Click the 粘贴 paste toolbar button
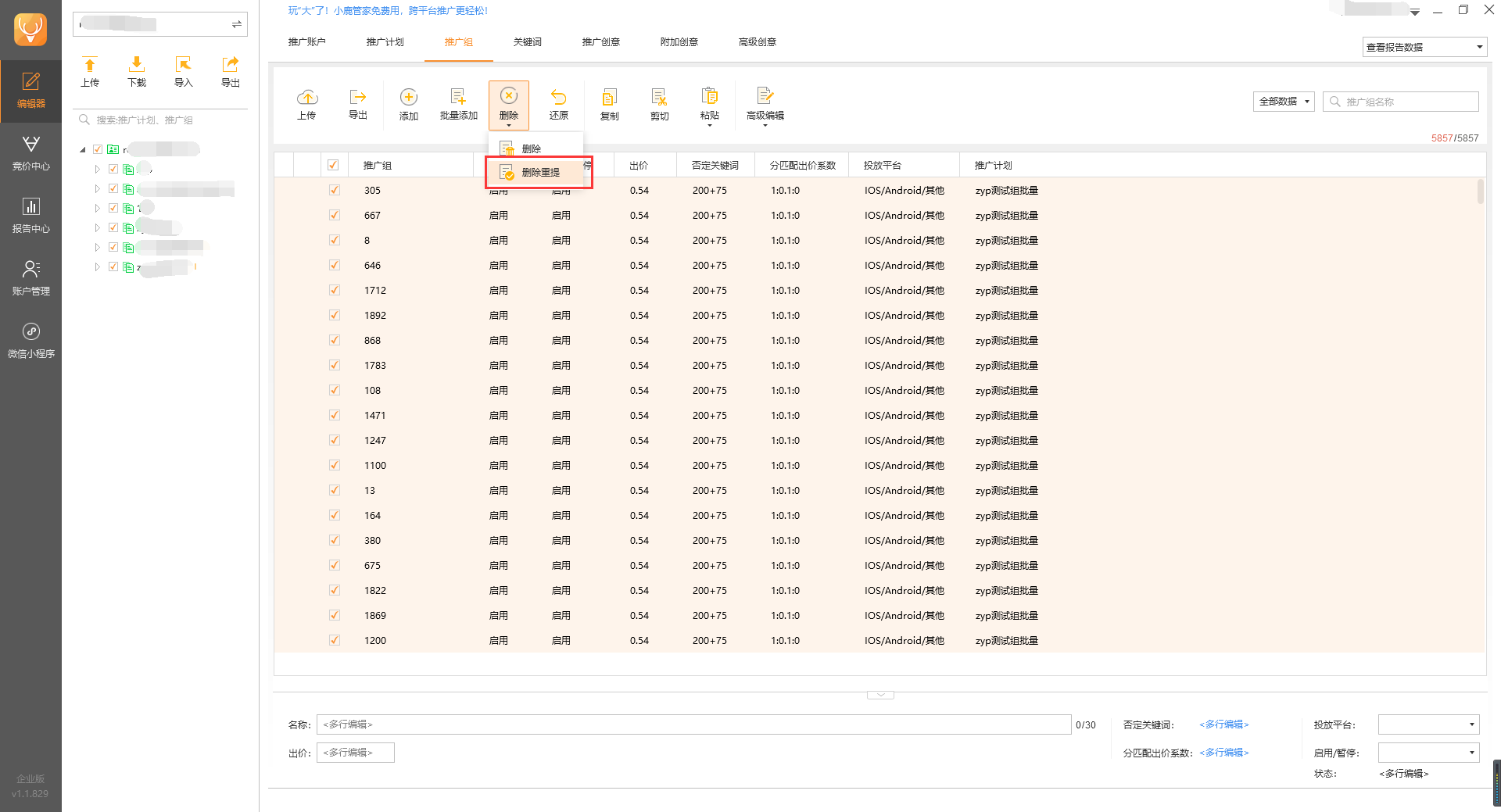Image resolution: width=1501 pixels, height=812 pixels. pos(710,105)
